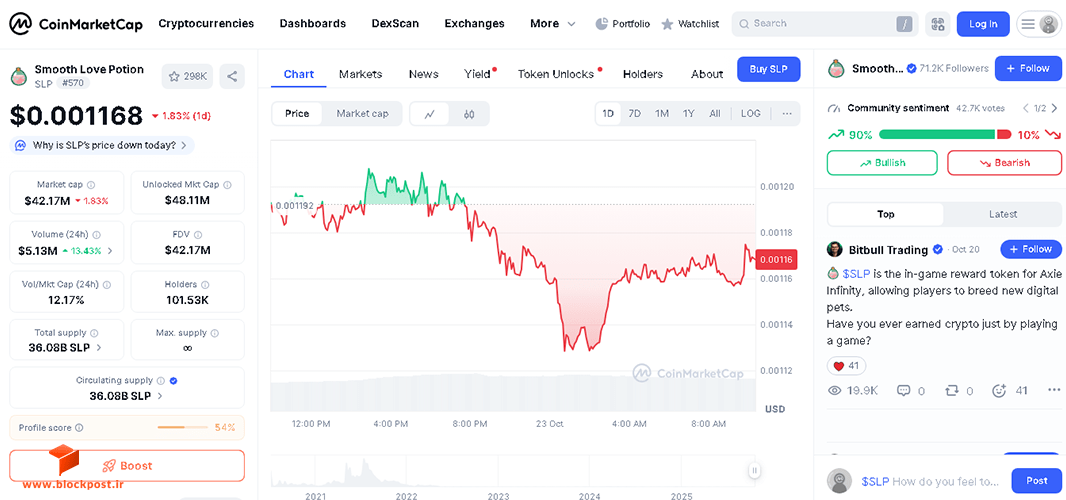Click Market cap info icon
Viewport: 1066px width, 500px height.
tap(91, 184)
